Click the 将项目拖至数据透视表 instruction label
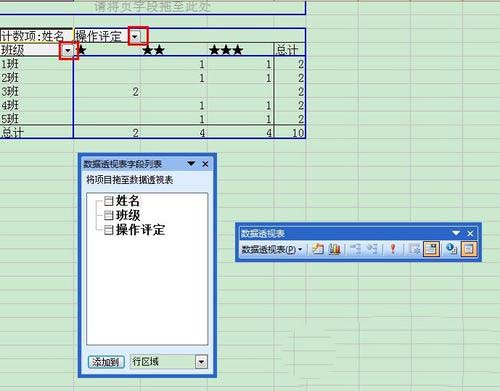The height and width of the screenshot is (391, 500). point(129,180)
